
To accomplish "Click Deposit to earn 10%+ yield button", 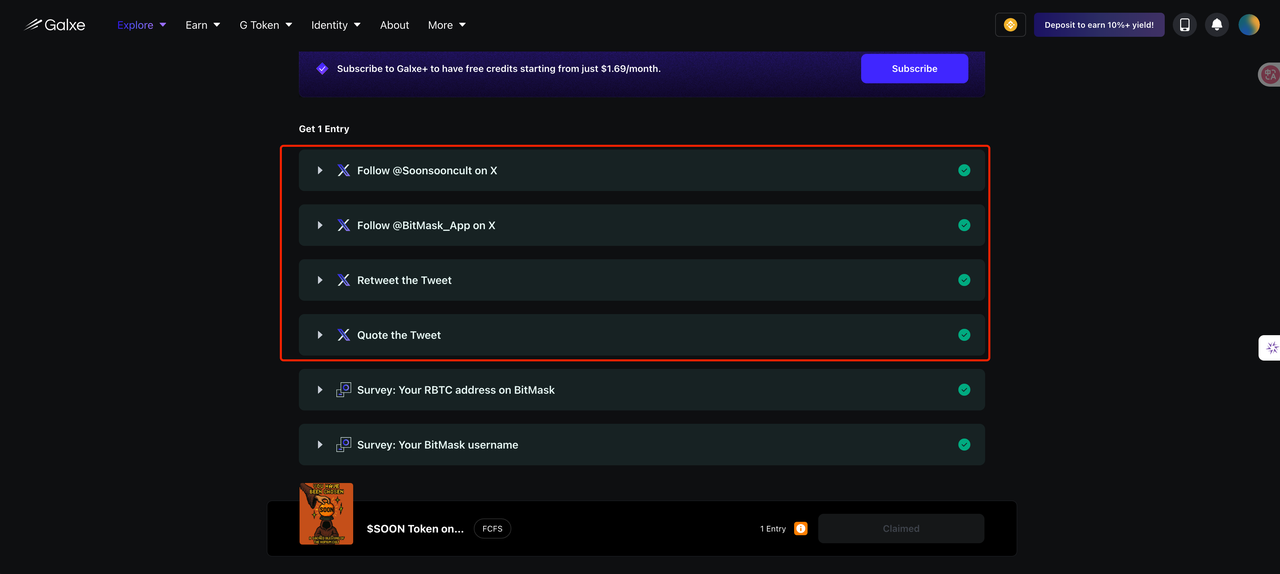I will [x=1099, y=25].
